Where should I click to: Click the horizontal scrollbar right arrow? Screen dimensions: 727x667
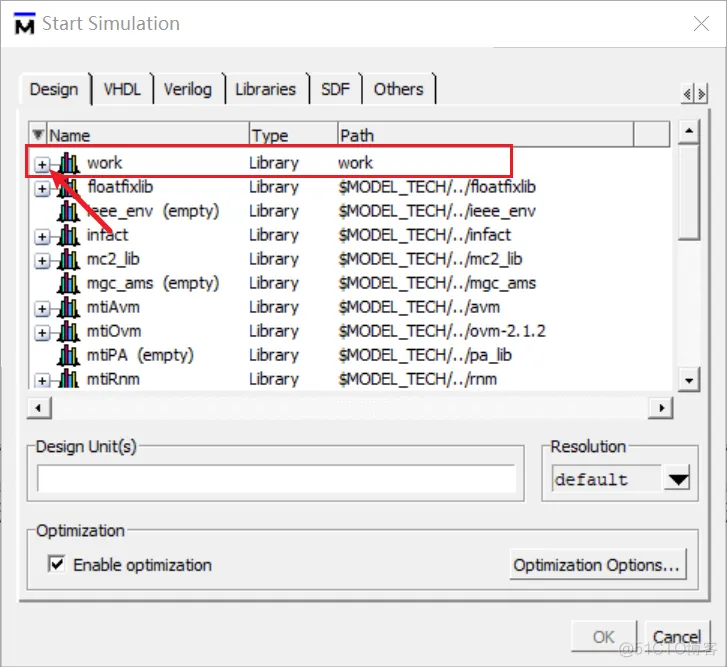click(x=661, y=408)
